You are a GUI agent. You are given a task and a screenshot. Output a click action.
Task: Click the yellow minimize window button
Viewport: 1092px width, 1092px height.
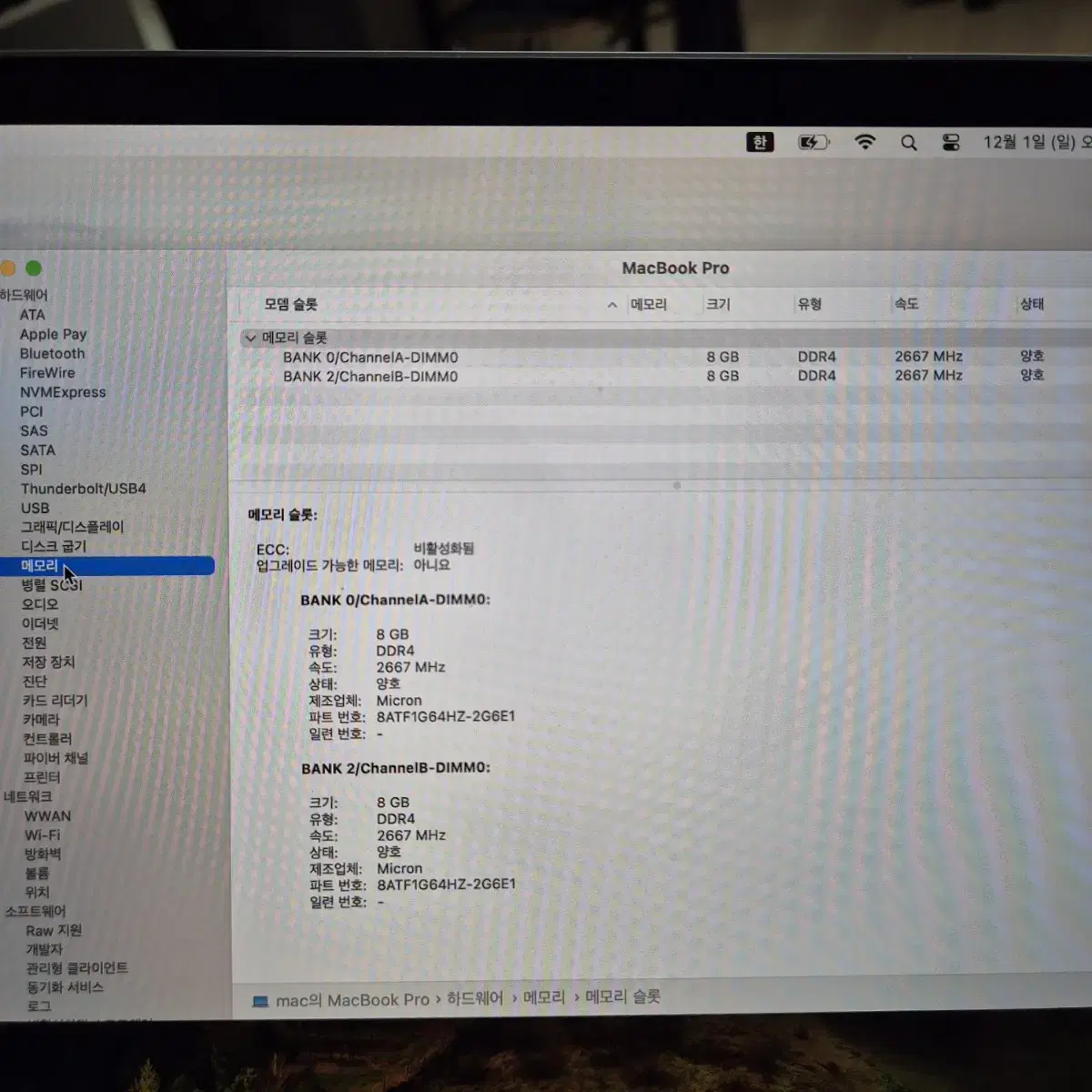coord(7,268)
